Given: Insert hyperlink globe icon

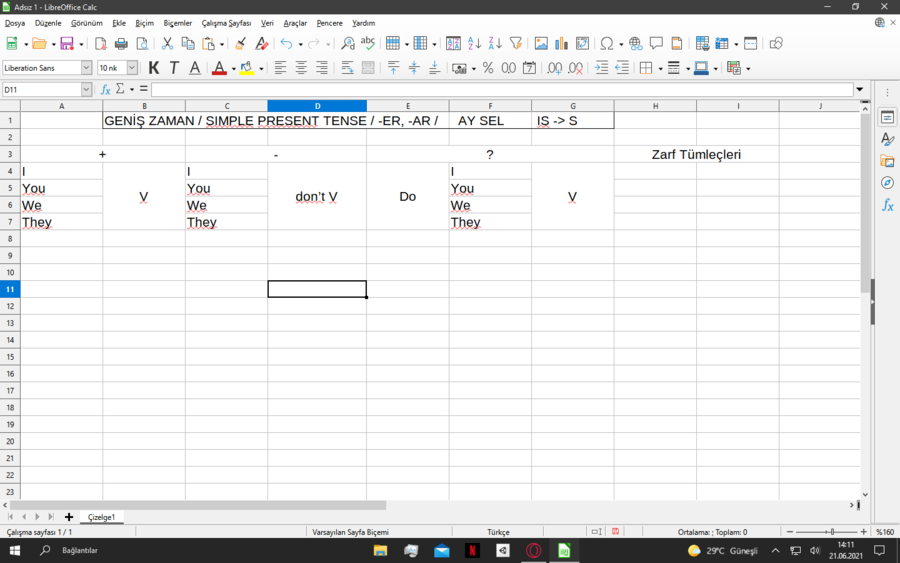Looking at the screenshot, I should 635,44.
